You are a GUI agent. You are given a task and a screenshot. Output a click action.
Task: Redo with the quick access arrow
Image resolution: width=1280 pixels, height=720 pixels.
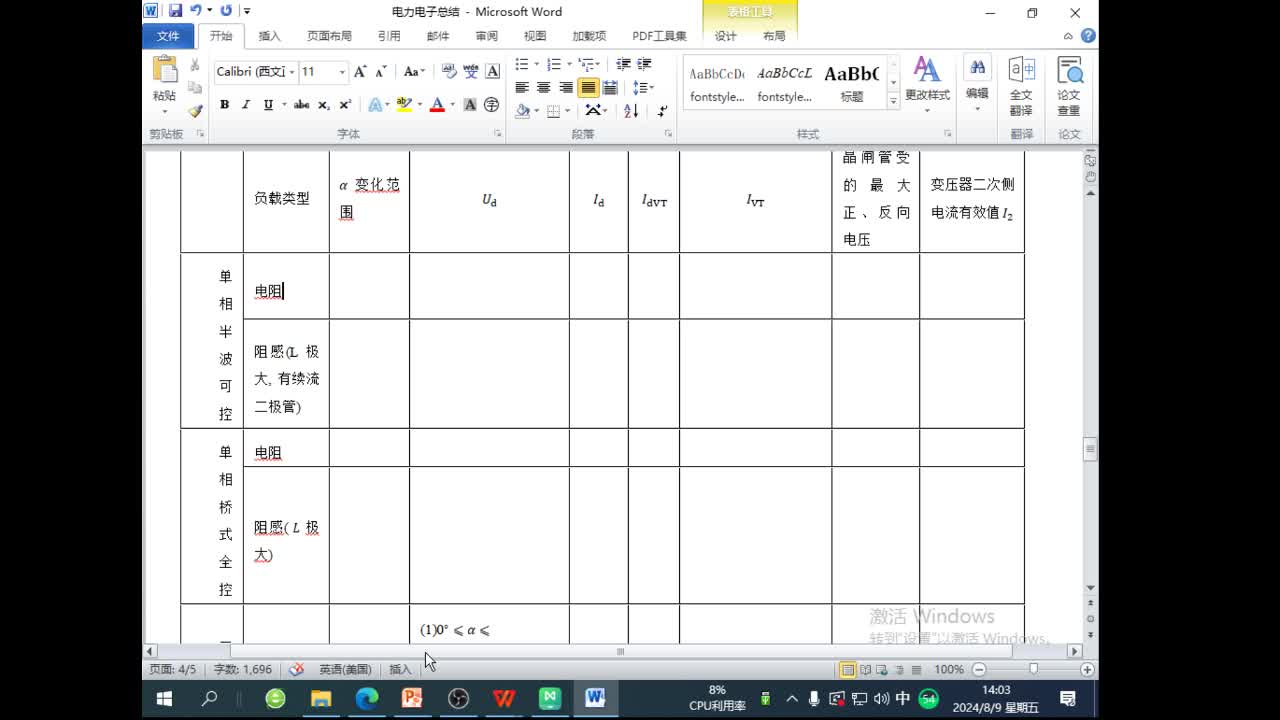click(226, 11)
